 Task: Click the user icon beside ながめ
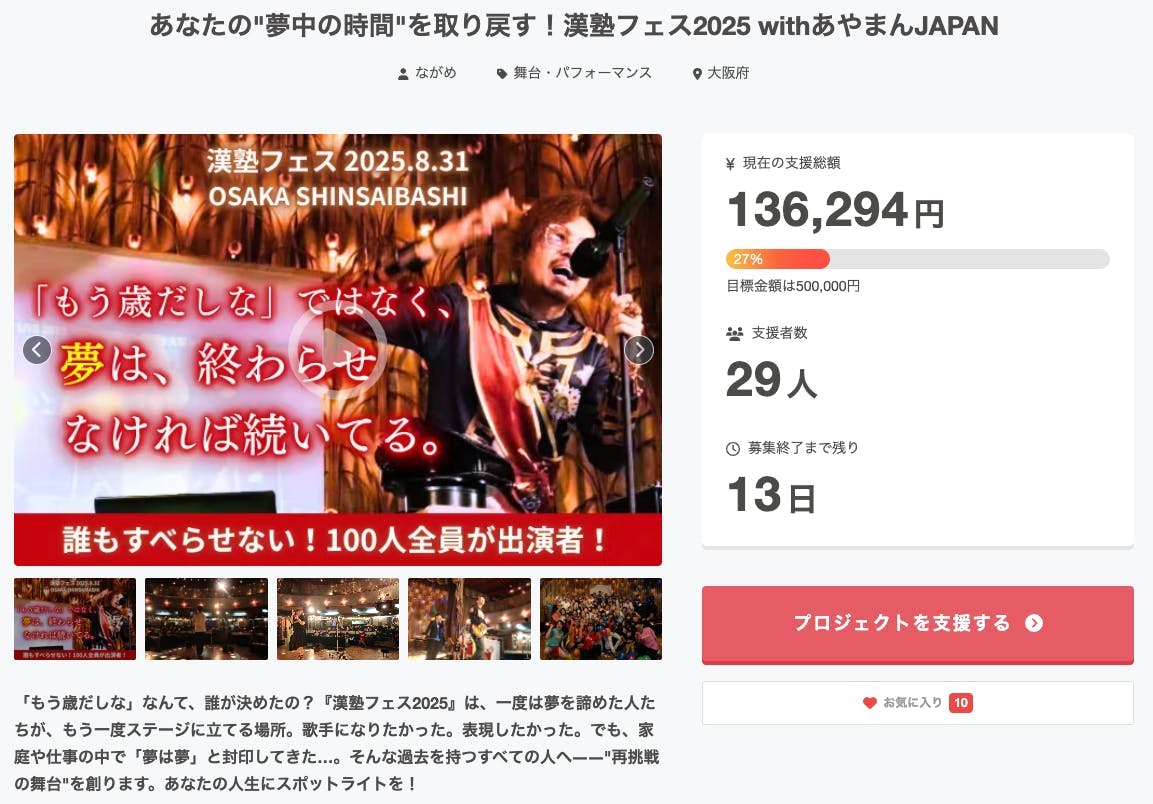tap(403, 74)
